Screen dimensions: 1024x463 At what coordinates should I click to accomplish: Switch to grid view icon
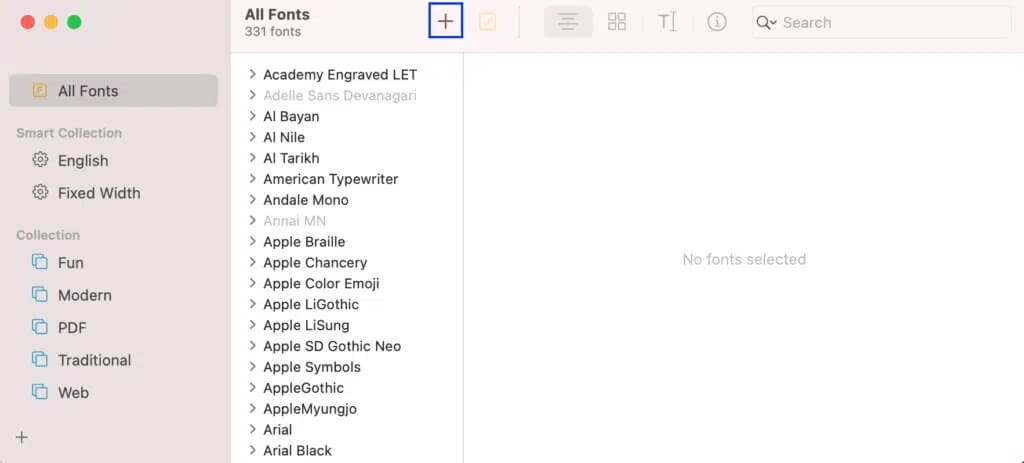click(x=616, y=22)
